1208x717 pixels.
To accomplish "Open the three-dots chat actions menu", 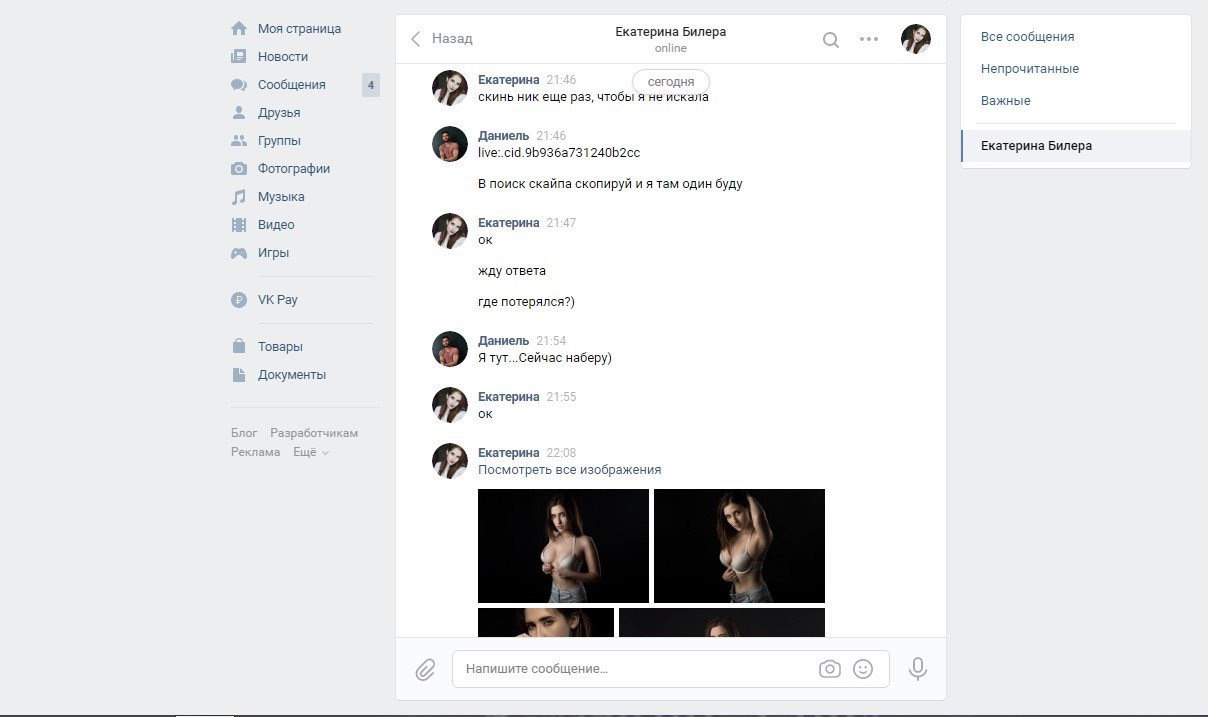I will tap(869, 40).
